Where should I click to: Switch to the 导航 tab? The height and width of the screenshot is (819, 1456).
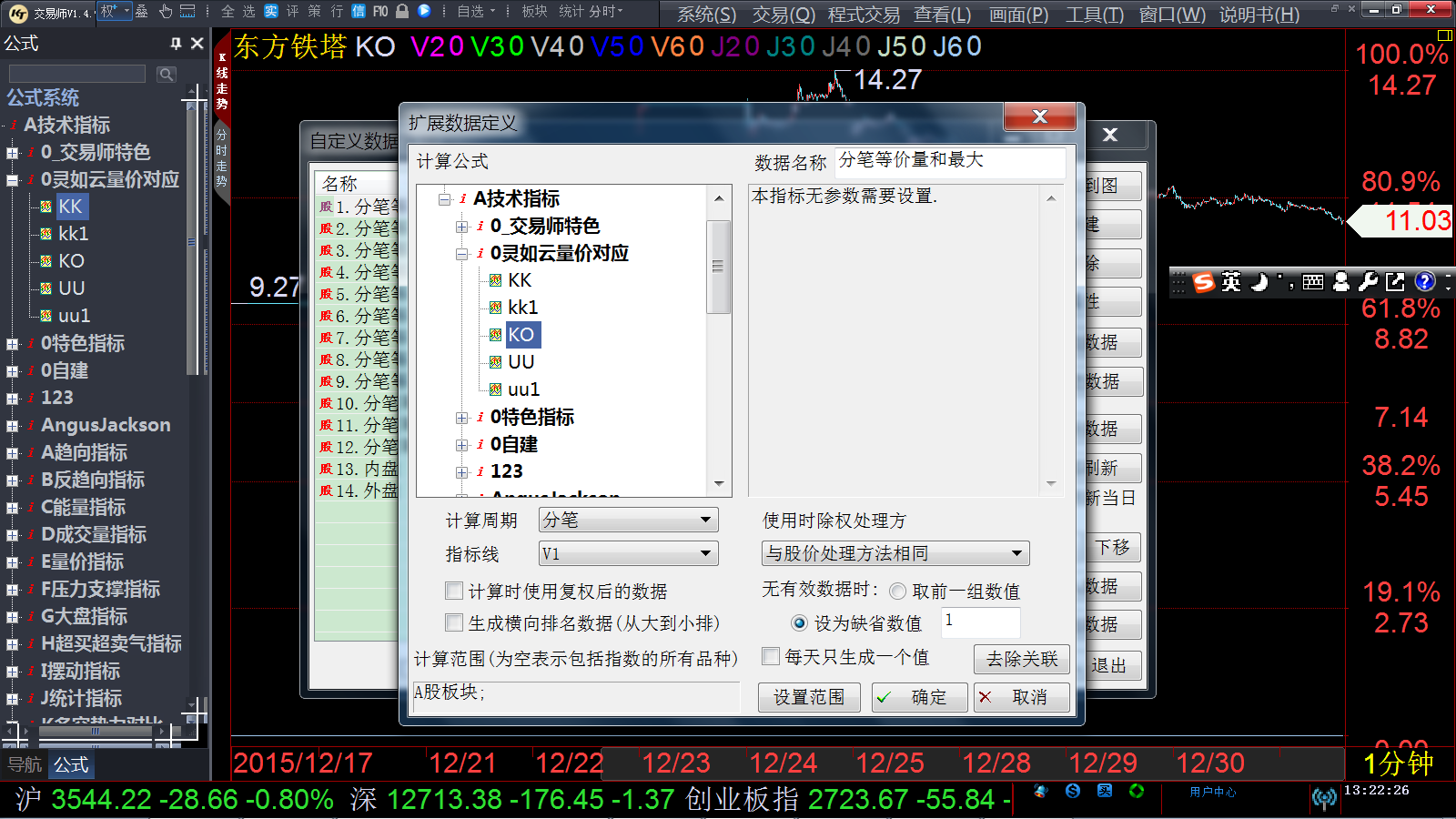[25, 764]
